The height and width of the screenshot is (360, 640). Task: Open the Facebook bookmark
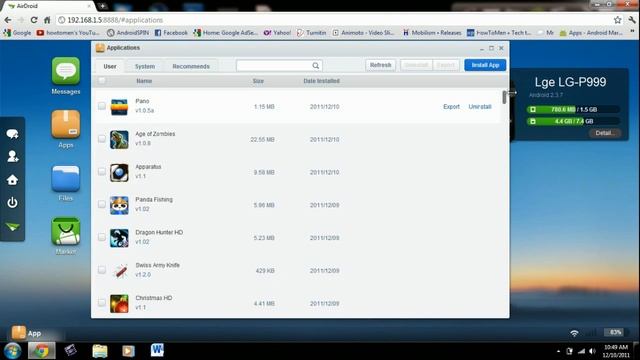click(171, 33)
